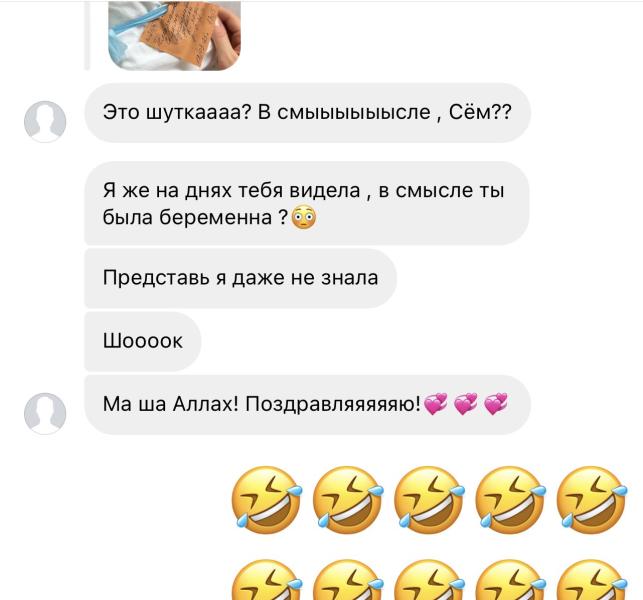Click second pink hearts emoji in congratulation message
The image size is (643, 600).
[x=465, y=404]
